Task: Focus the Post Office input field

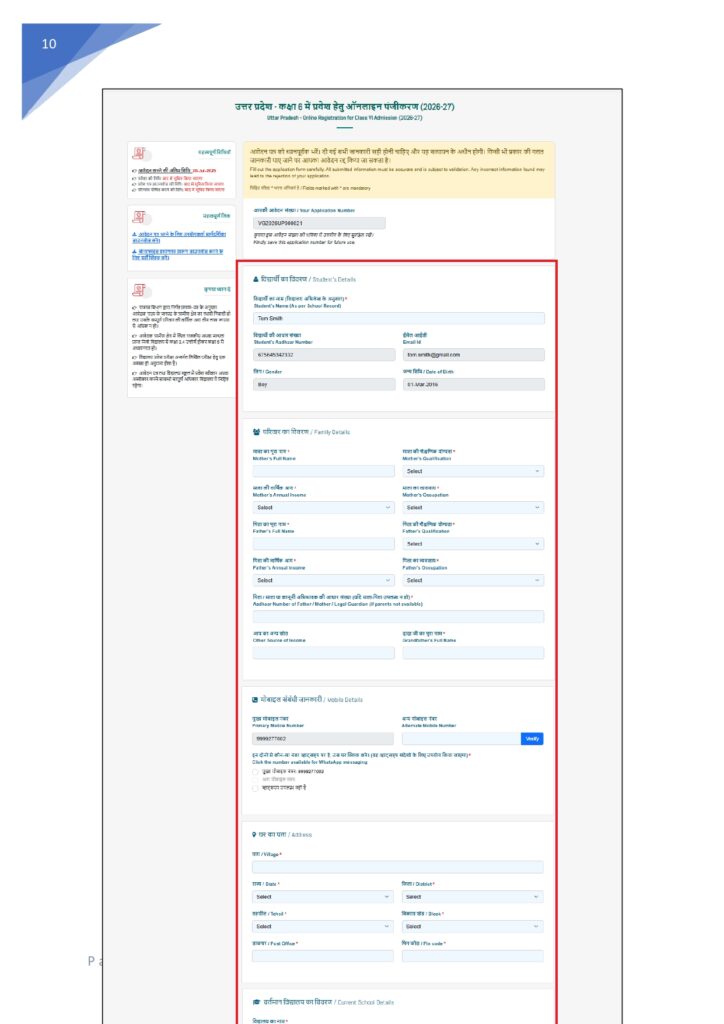Action: (323, 956)
